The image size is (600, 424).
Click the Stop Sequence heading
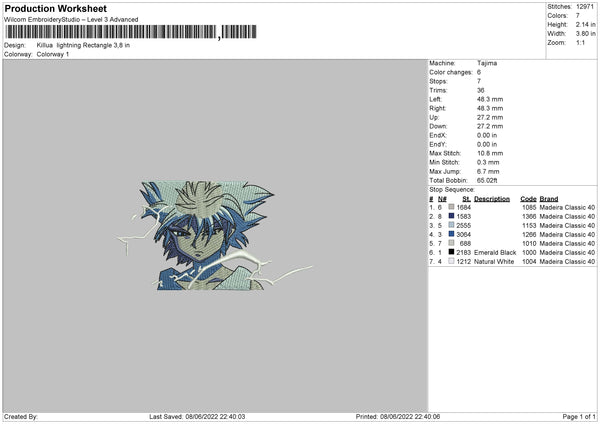(452, 190)
